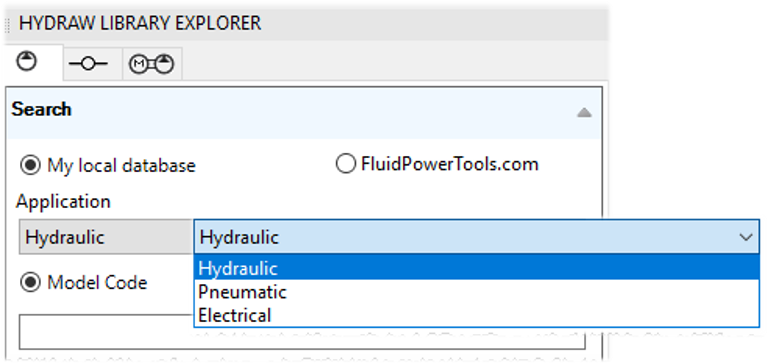Click the gray Hydraulic application cell
The width and height of the screenshot is (768, 364).
(106, 237)
